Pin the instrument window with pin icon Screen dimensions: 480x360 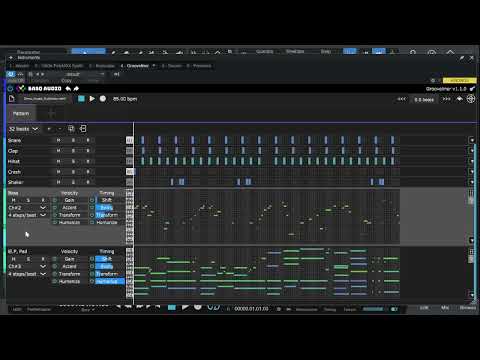coord(462,58)
